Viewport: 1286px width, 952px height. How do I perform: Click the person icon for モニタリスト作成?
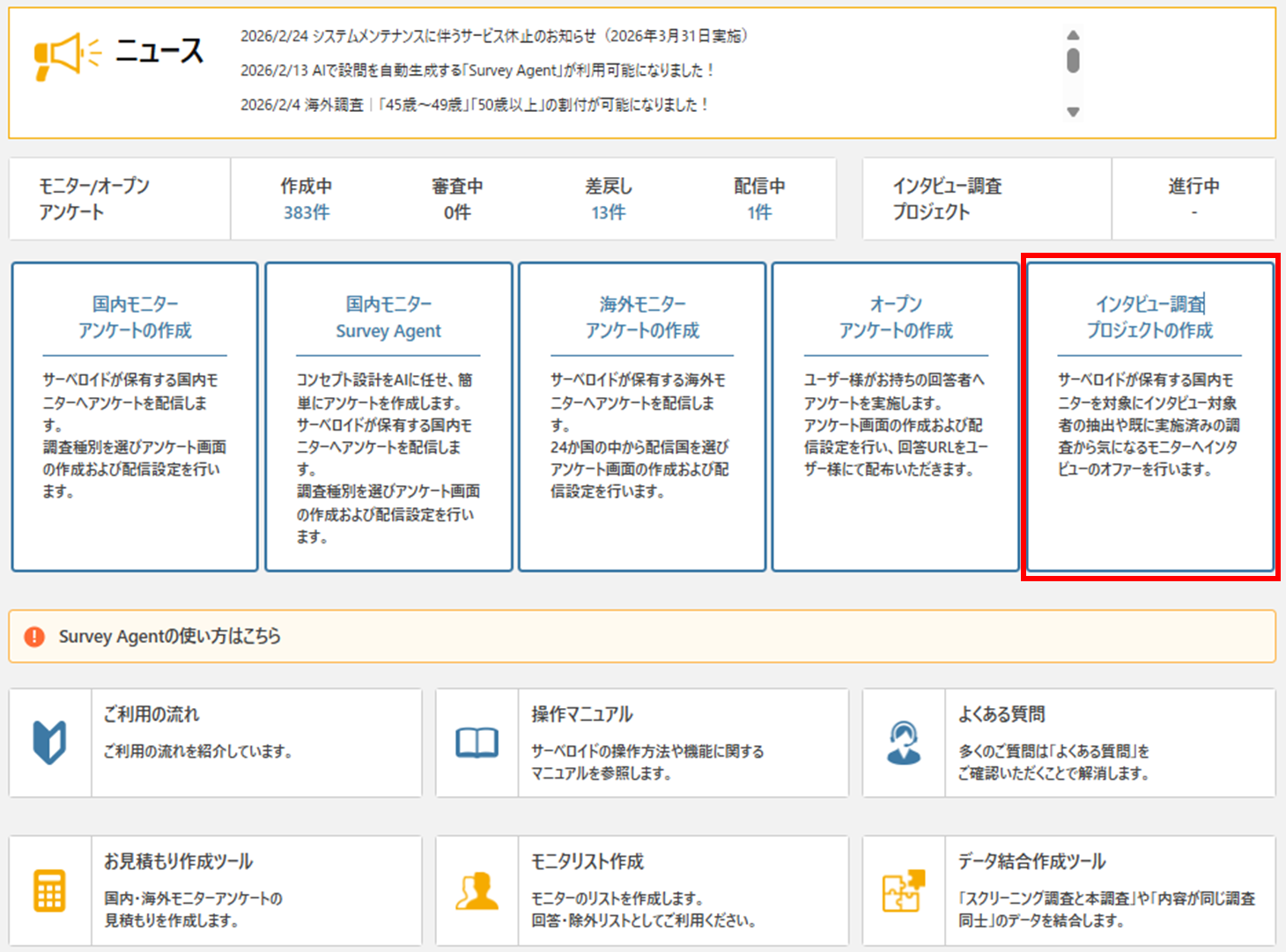point(477,890)
